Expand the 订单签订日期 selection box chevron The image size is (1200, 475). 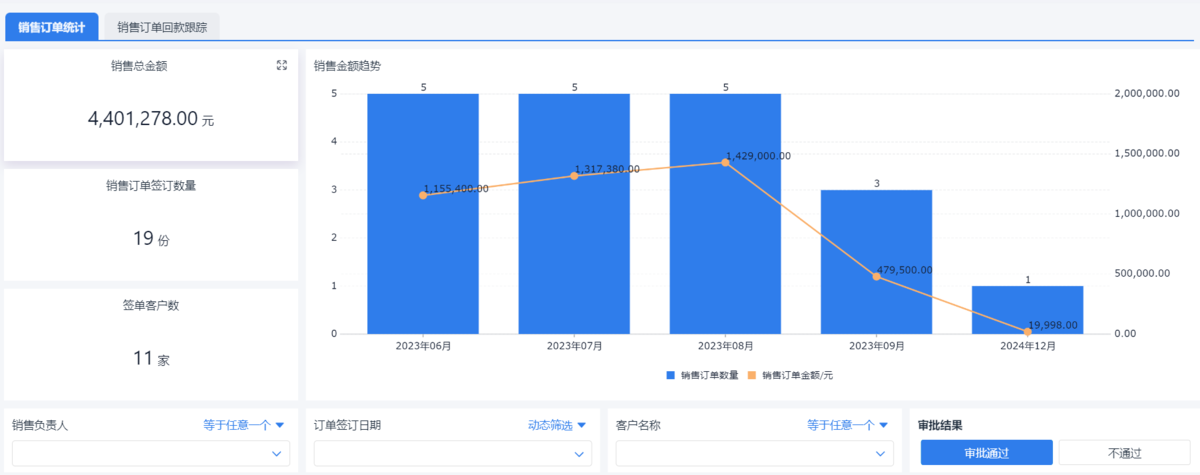pos(579,454)
